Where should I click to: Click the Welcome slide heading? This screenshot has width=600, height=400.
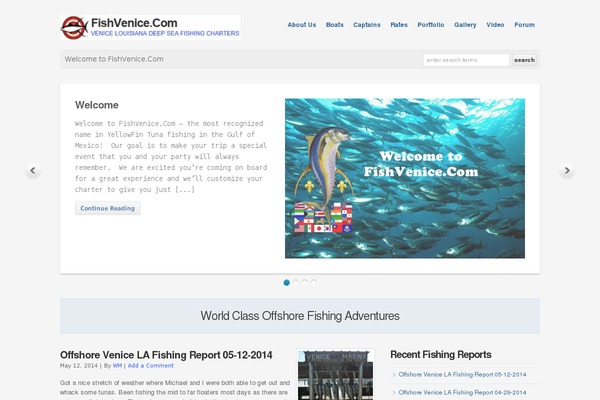pos(97,105)
